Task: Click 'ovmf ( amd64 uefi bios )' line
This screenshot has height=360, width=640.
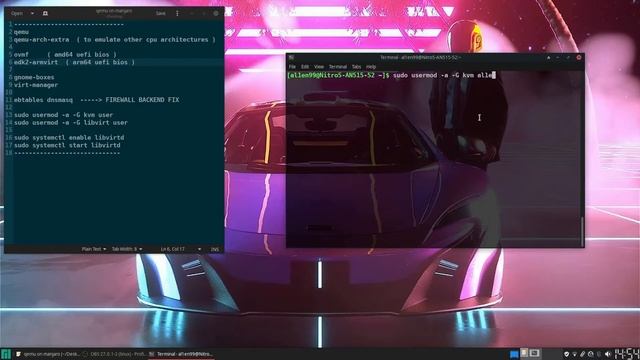Action: click(x=65, y=54)
